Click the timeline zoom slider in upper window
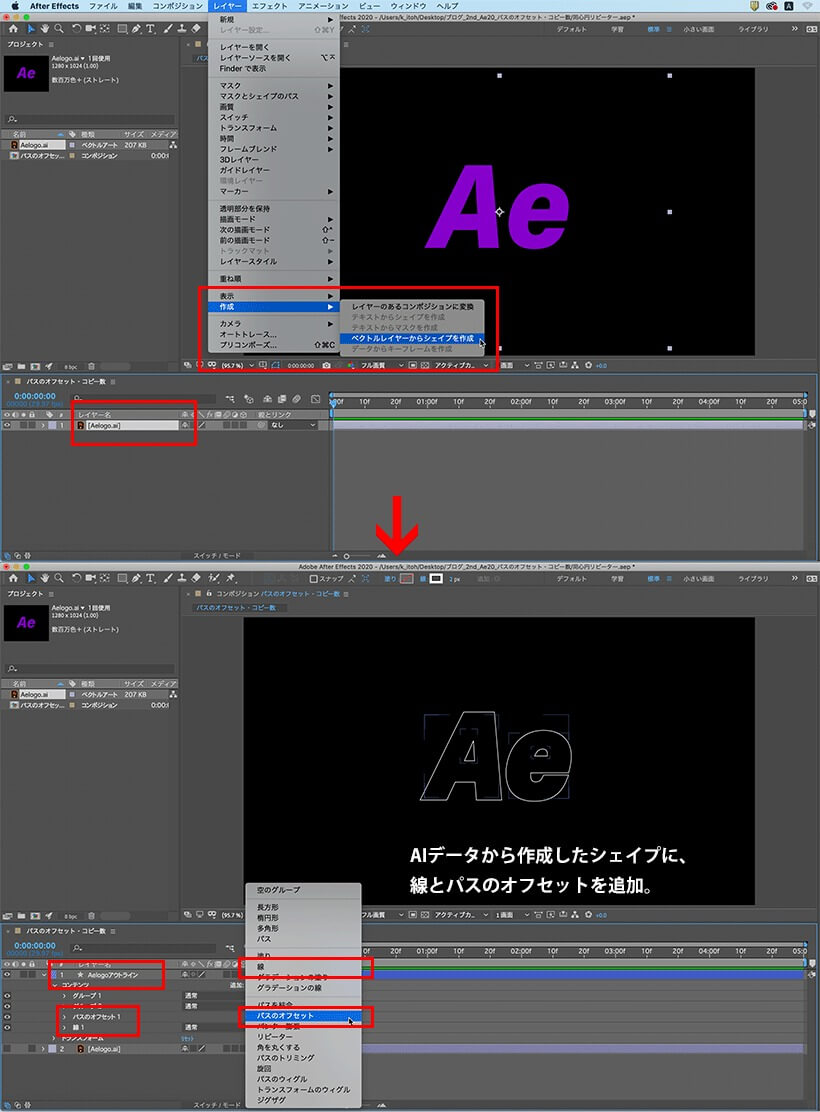 coord(358,556)
